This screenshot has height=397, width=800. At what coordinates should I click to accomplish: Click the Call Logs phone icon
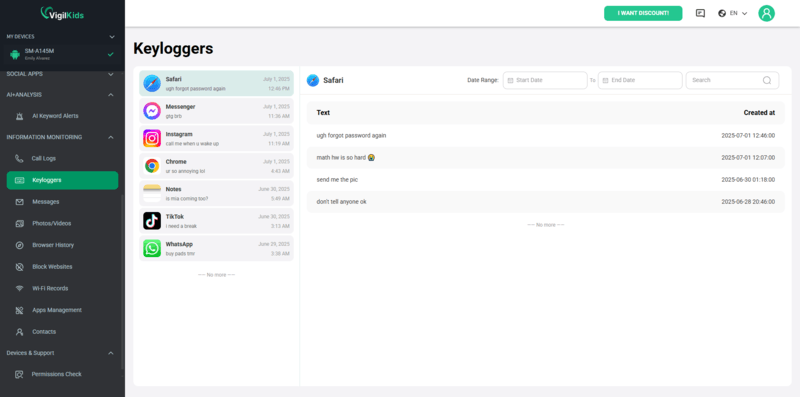[19, 159]
